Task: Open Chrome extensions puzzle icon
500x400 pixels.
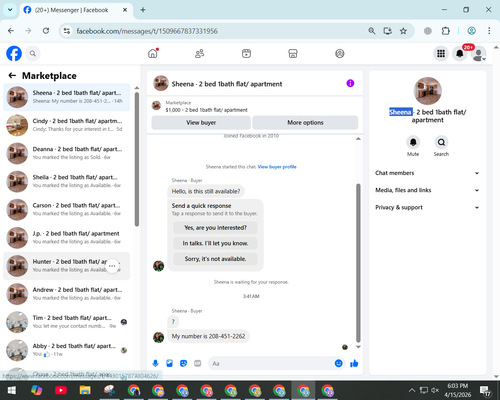Action: 446,31
